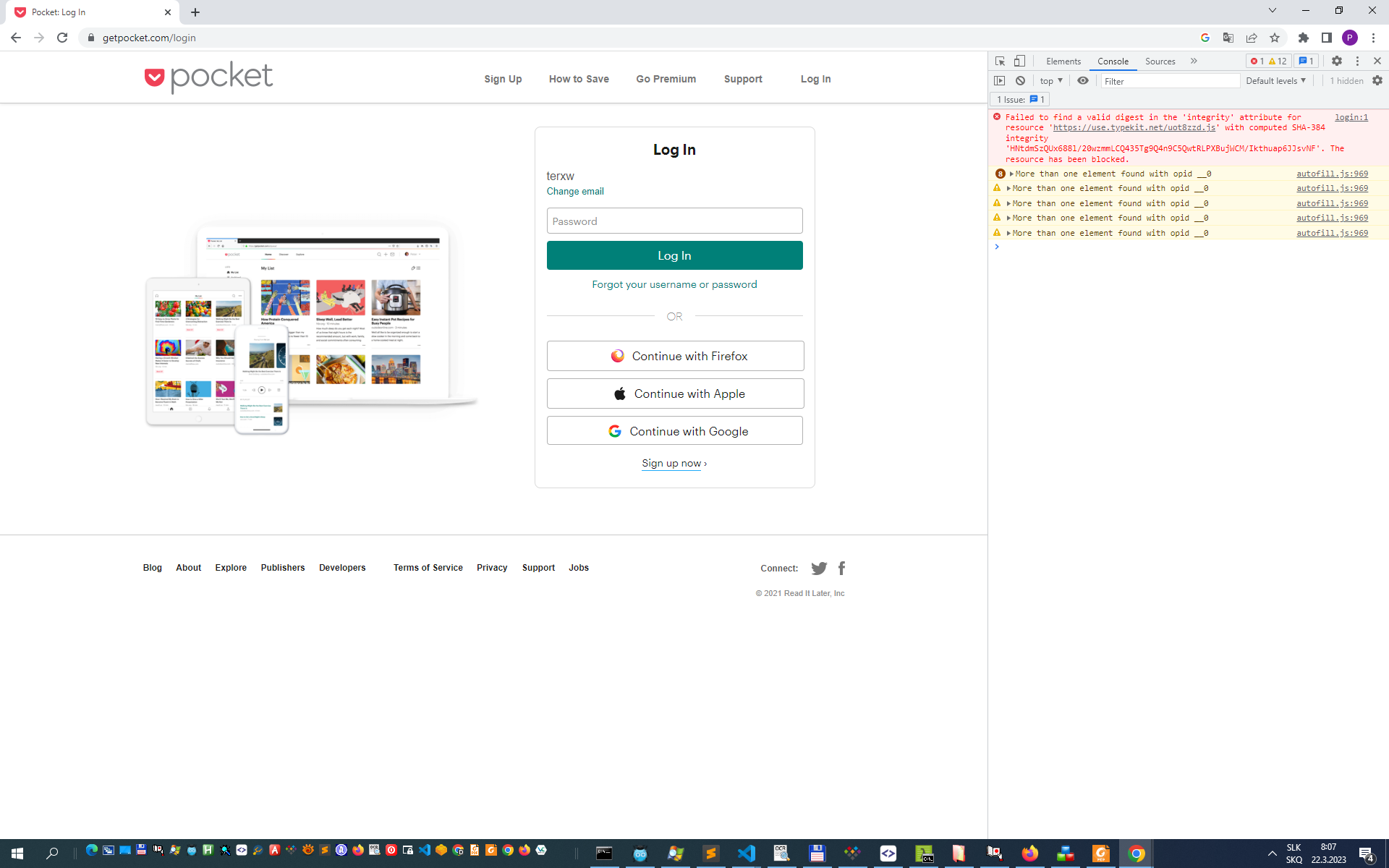
Task: Click the eye icon to create live expression
Action: tap(1083, 80)
